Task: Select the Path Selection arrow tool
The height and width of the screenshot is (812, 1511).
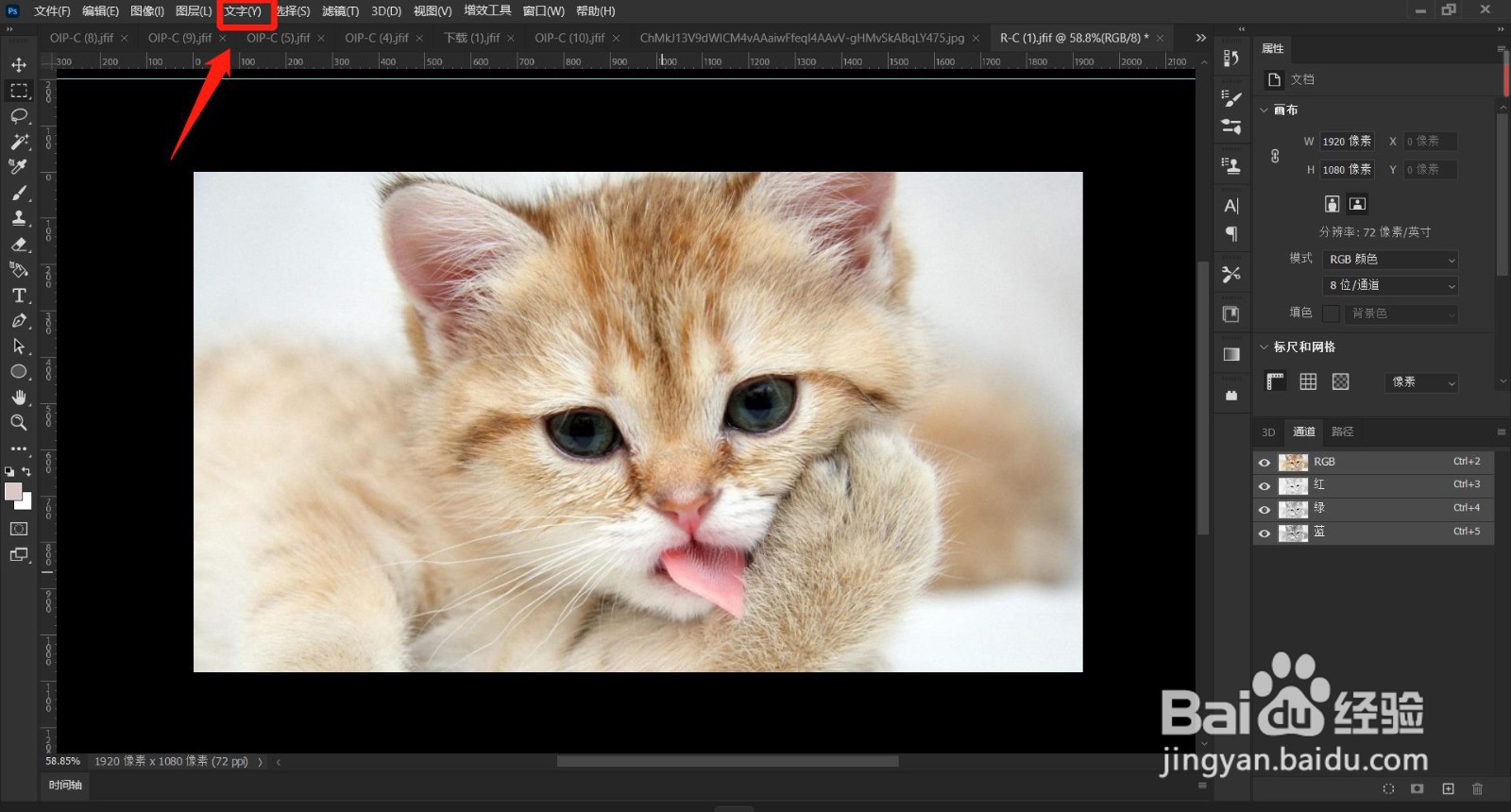Action: click(19, 347)
